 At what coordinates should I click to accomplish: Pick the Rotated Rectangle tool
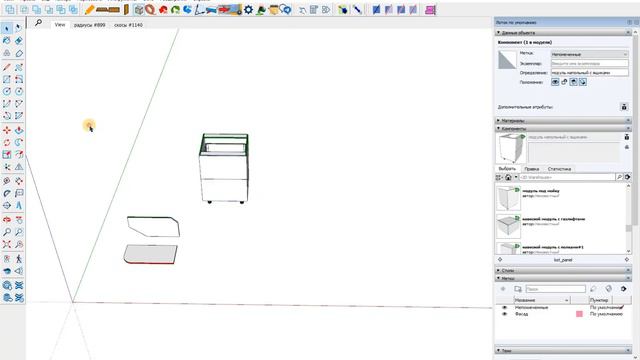tap(19, 80)
